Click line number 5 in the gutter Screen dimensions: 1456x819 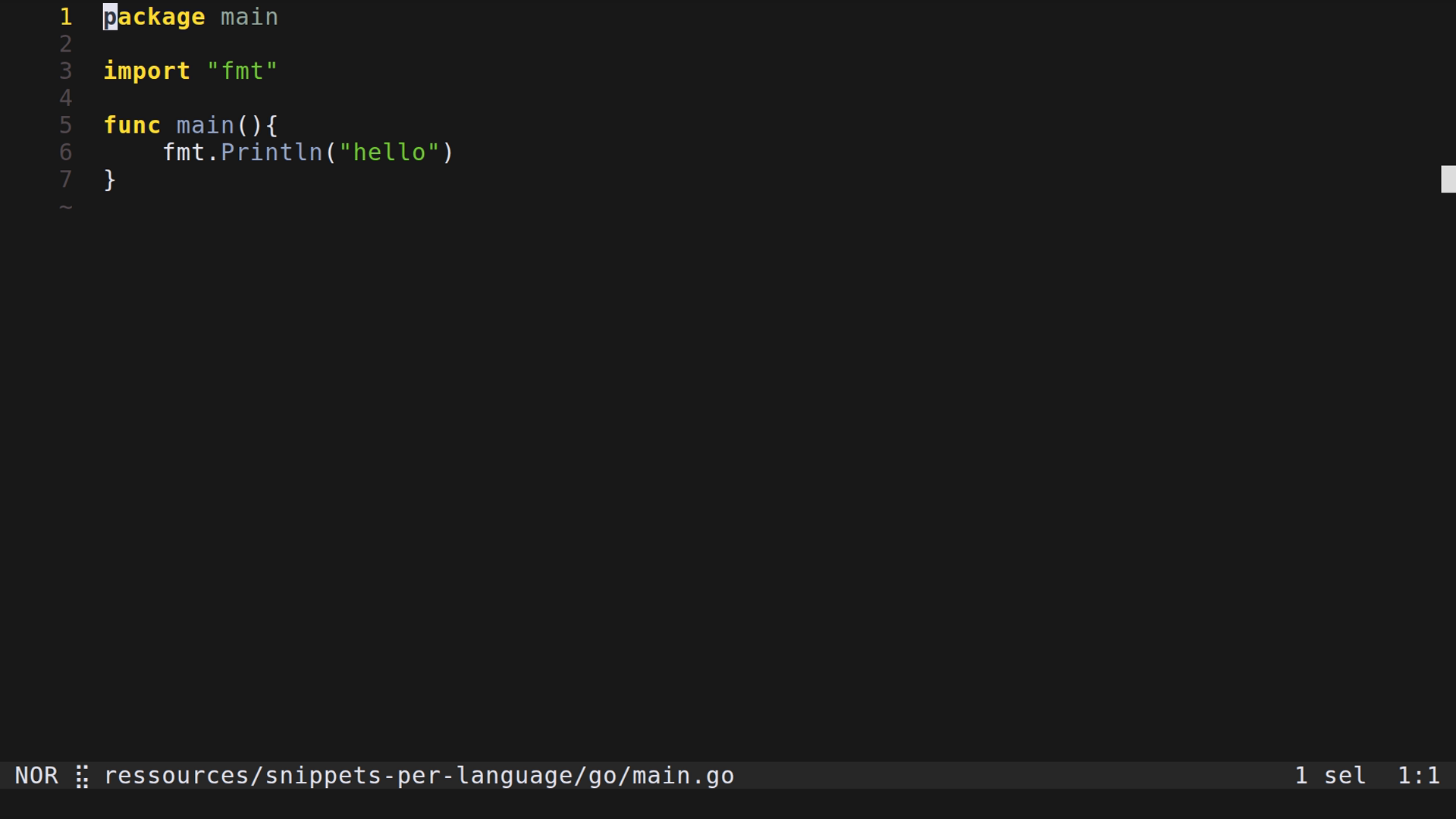coord(66,125)
